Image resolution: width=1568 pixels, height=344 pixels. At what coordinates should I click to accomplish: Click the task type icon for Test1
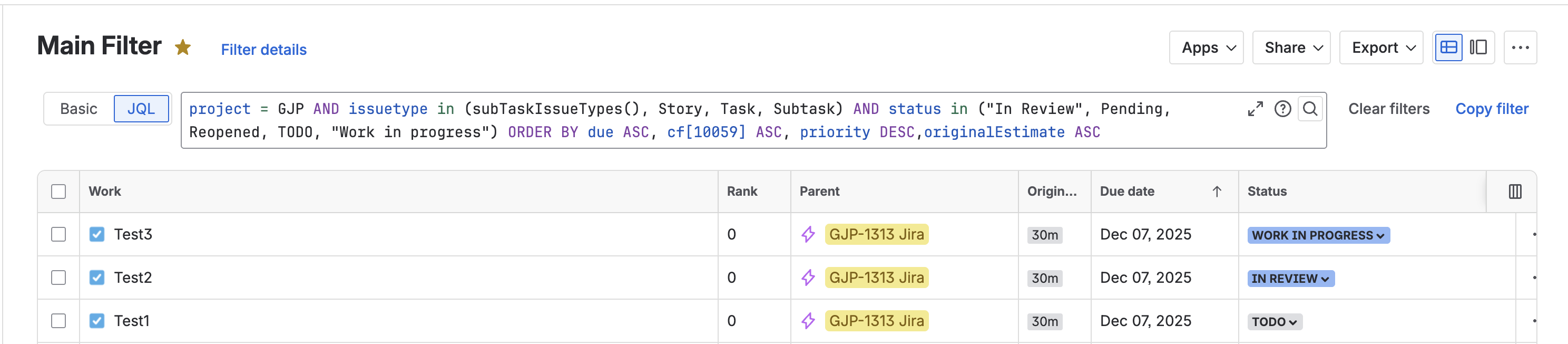click(x=97, y=321)
